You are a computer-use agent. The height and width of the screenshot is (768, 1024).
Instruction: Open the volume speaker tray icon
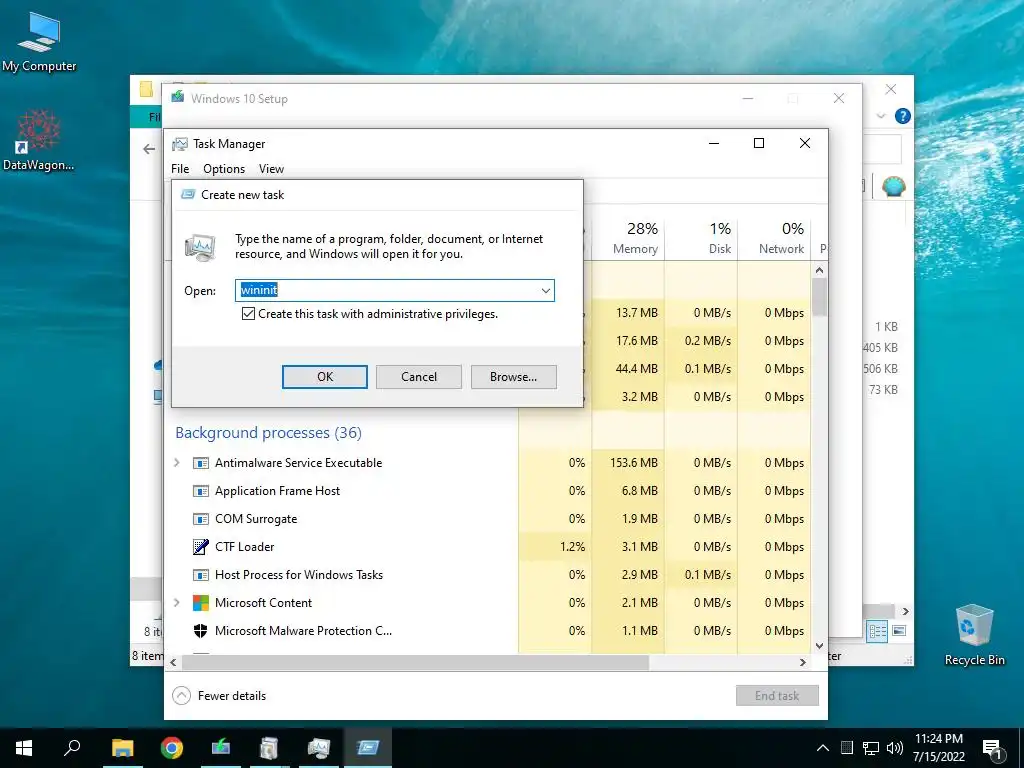point(895,748)
